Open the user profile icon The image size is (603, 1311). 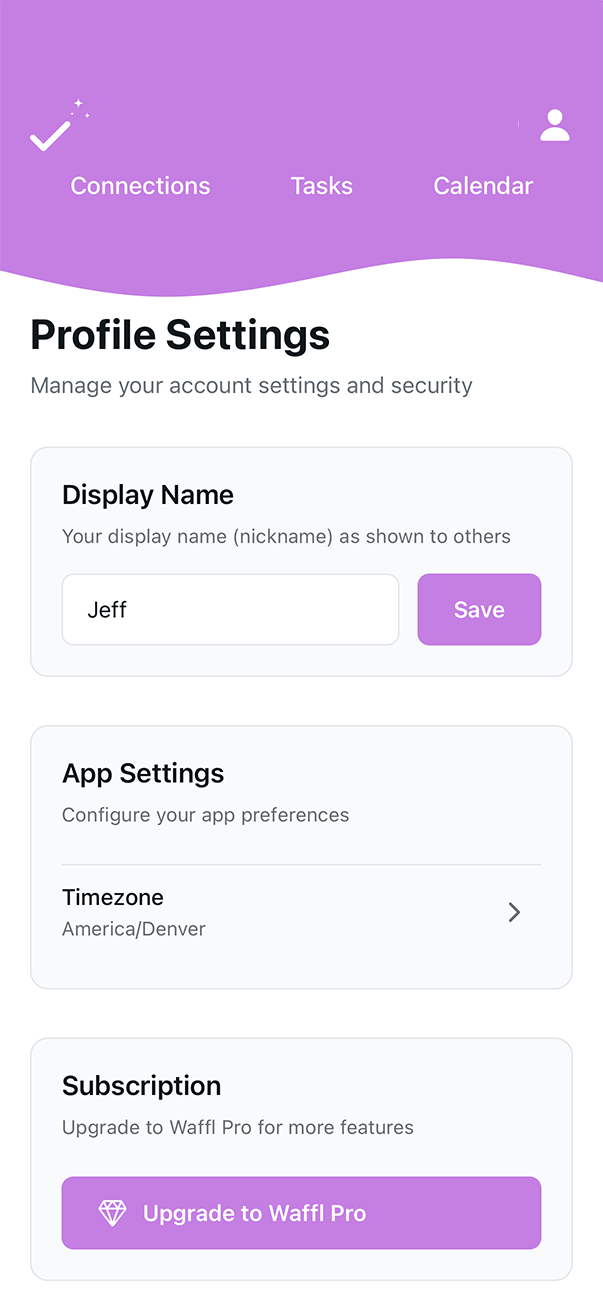pos(554,124)
